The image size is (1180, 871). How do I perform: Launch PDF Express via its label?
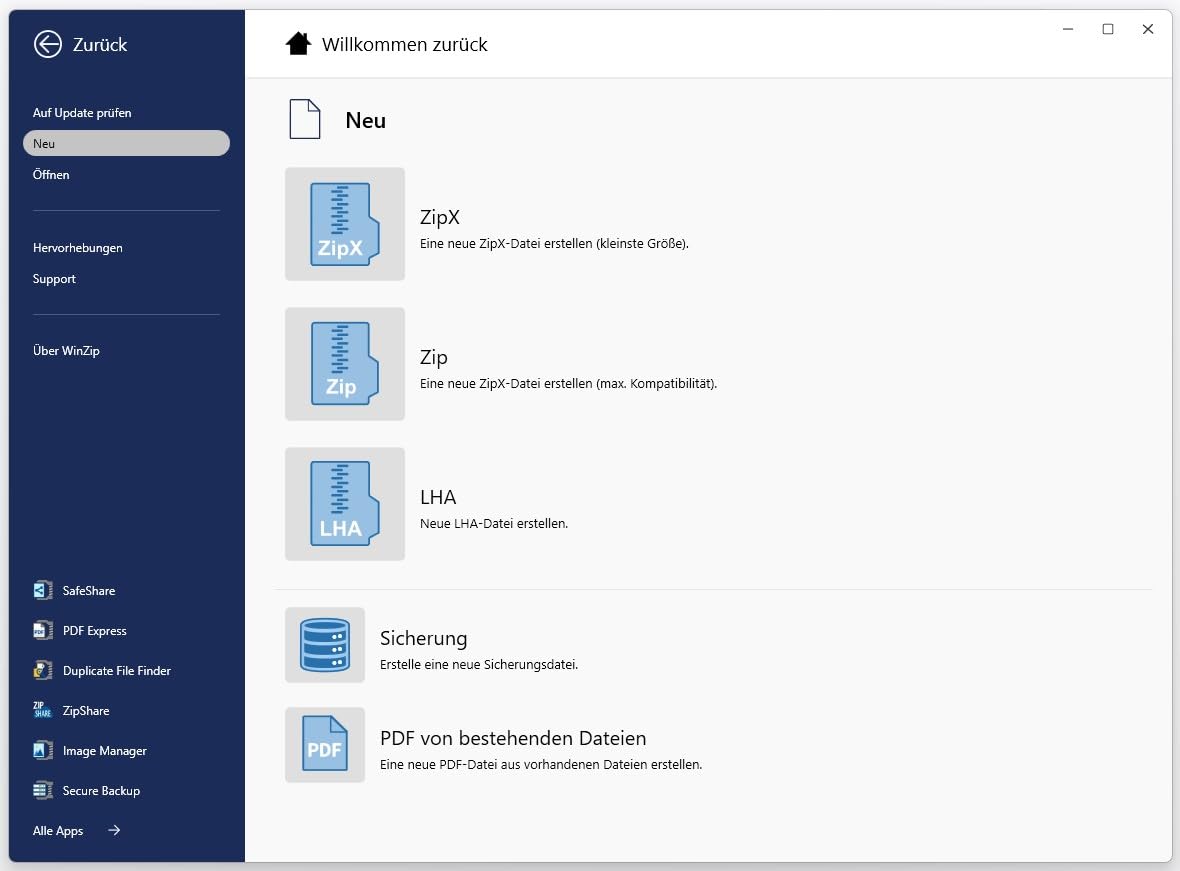[x=95, y=631]
